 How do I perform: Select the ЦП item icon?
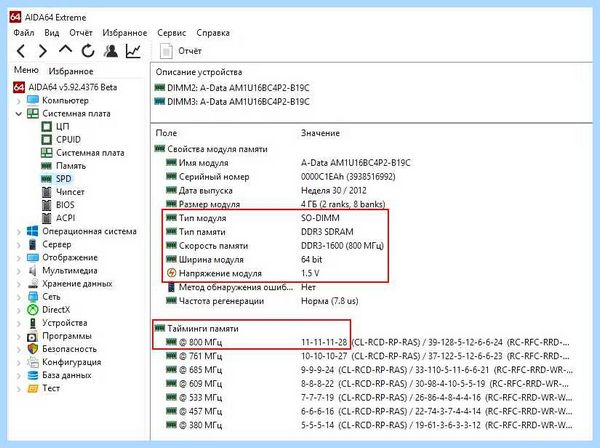coord(46,126)
